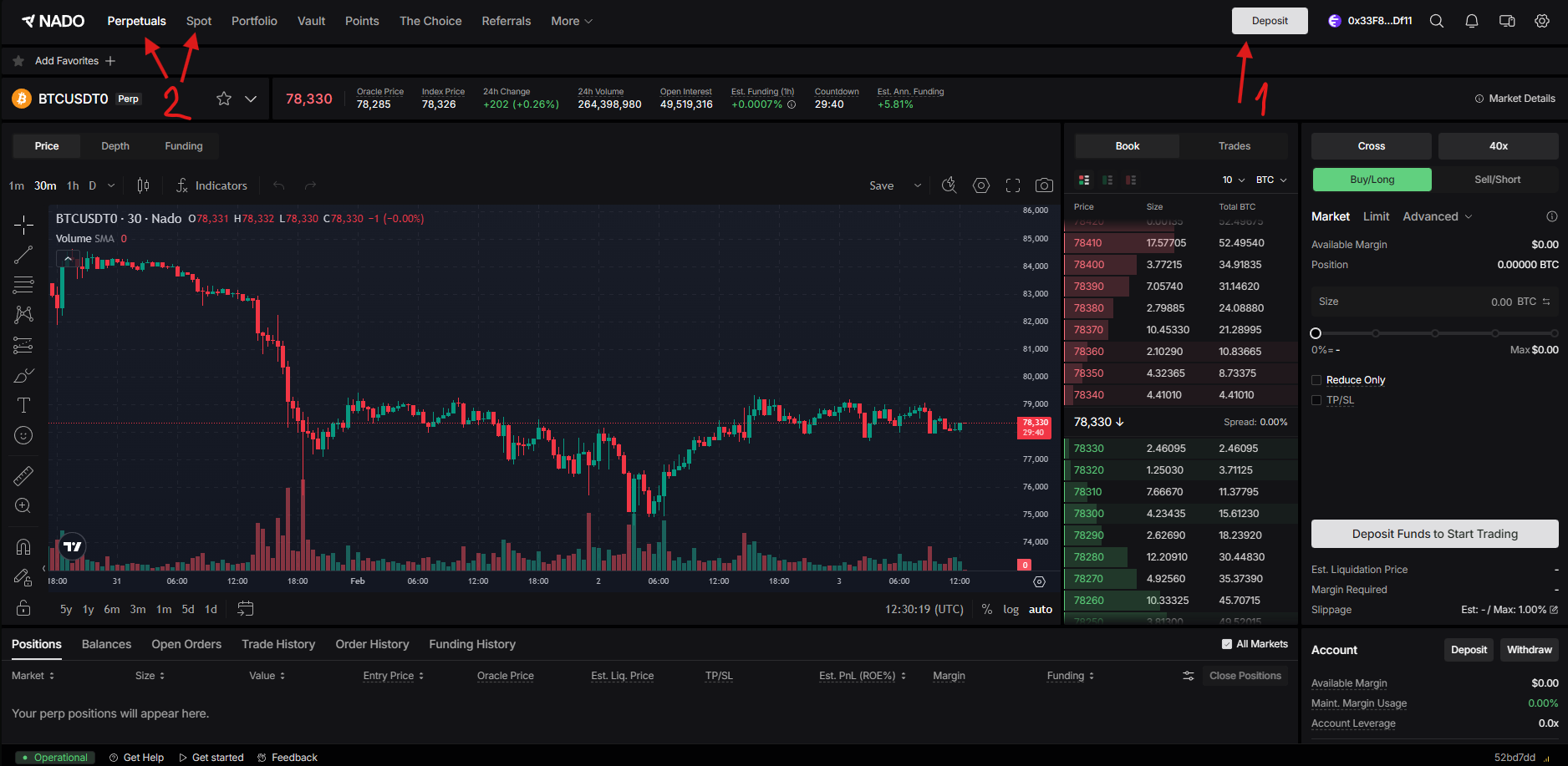Click the search magnifier icon in header
This screenshot has width=1568, height=766.
click(1437, 21)
